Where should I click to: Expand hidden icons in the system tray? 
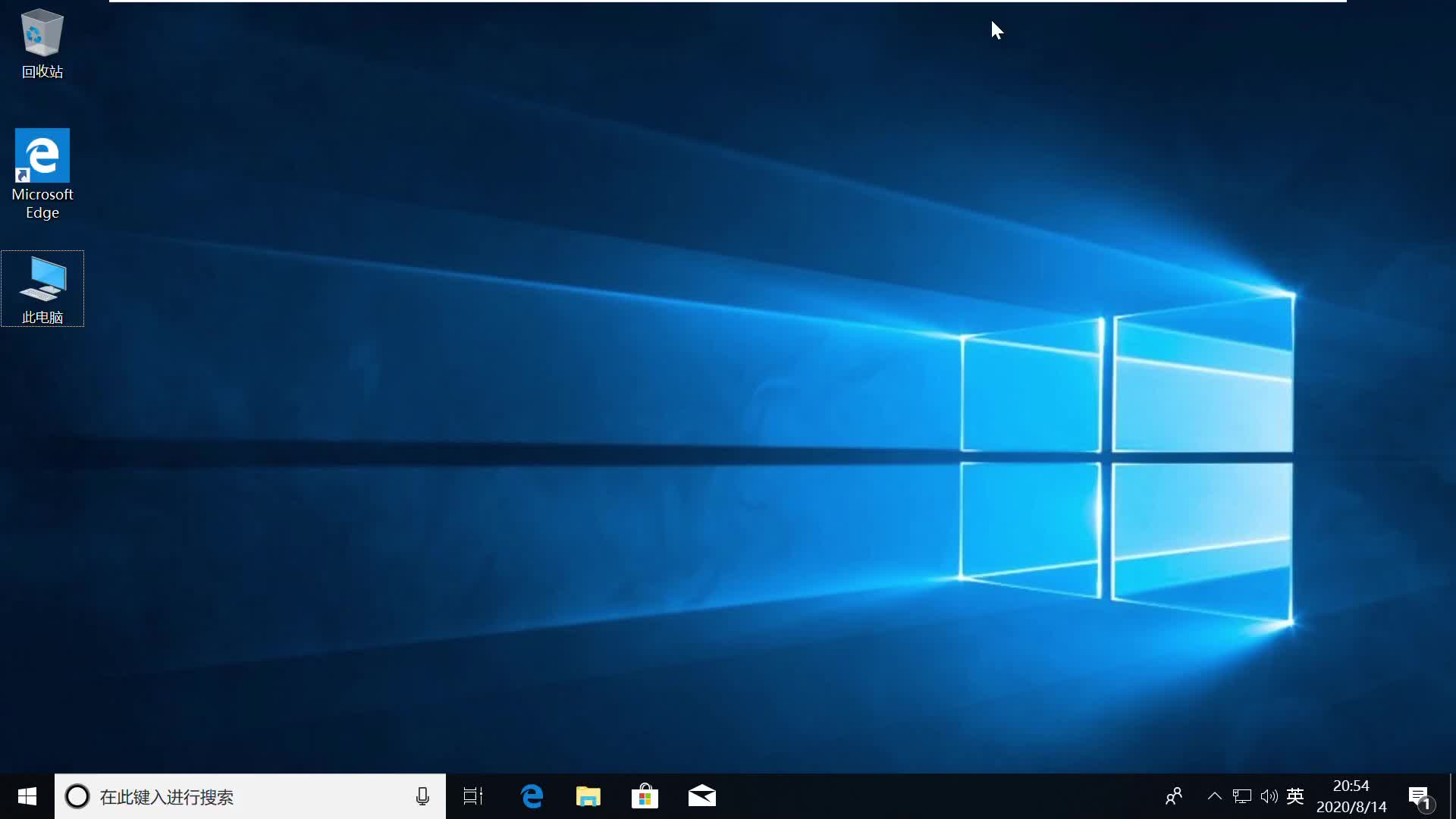tap(1214, 796)
